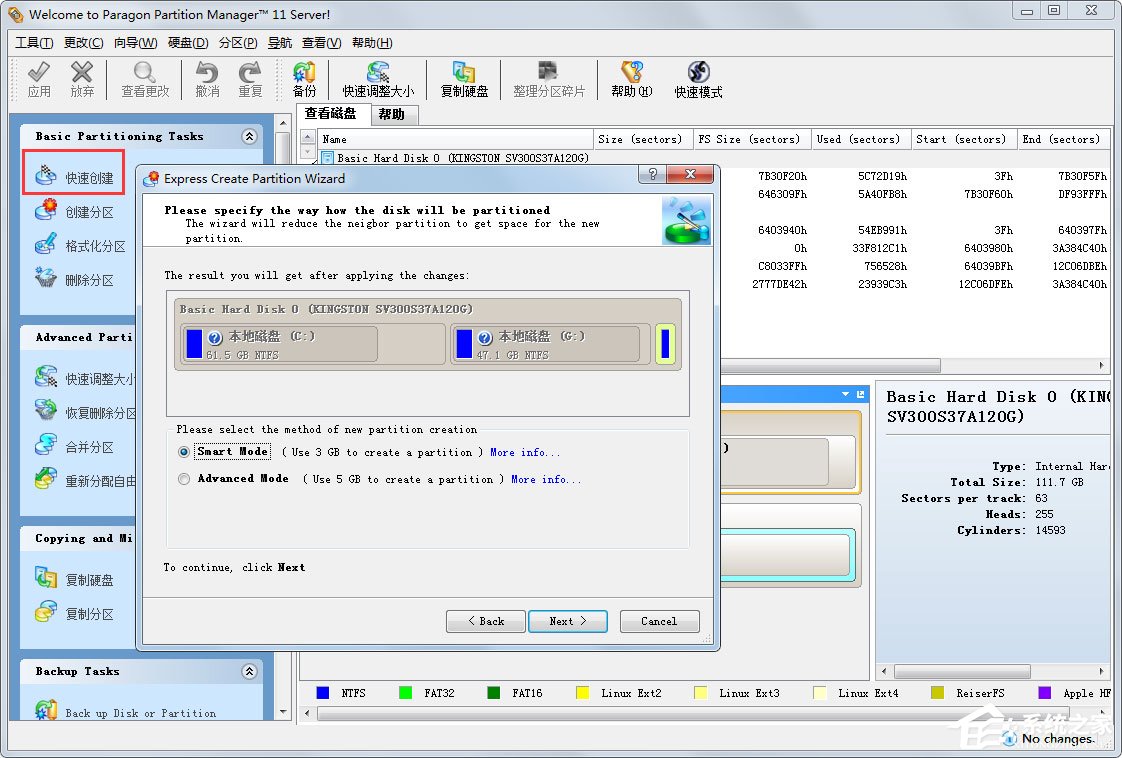This screenshot has width=1122, height=758.
Task: Select Redistribute Free Space (重新分配自由) task
Action: [84, 480]
